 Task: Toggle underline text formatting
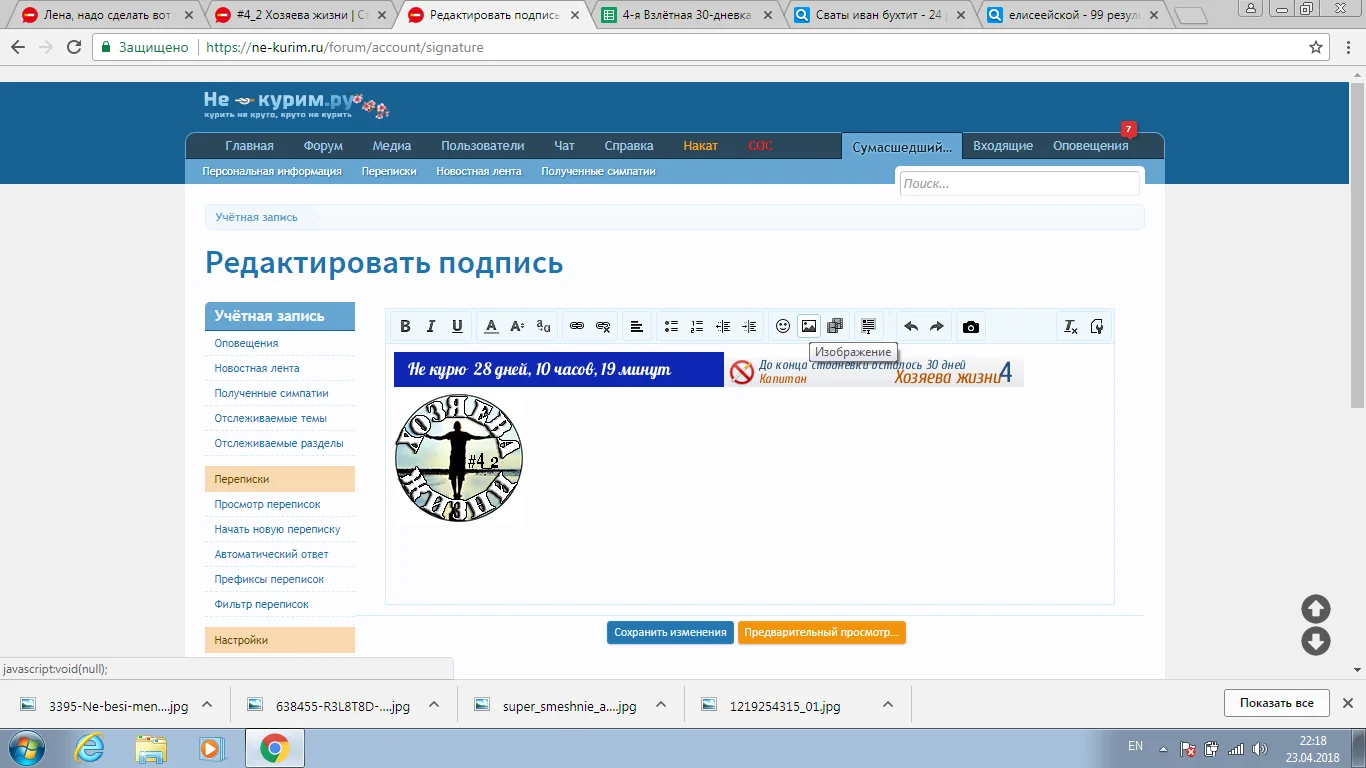[x=457, y=326]
